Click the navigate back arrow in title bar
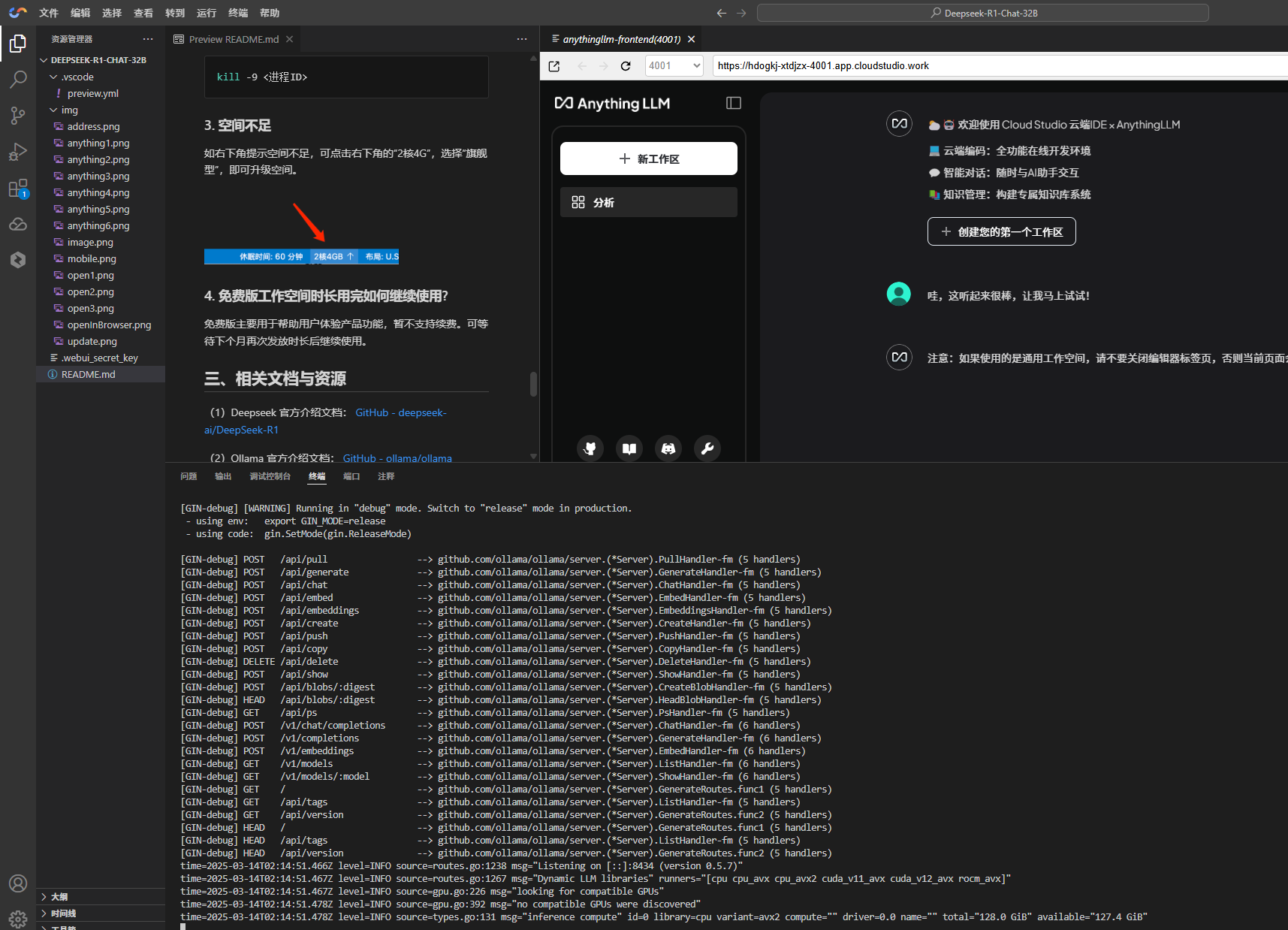Viewport: 1288px width, 930px height. 722,13
